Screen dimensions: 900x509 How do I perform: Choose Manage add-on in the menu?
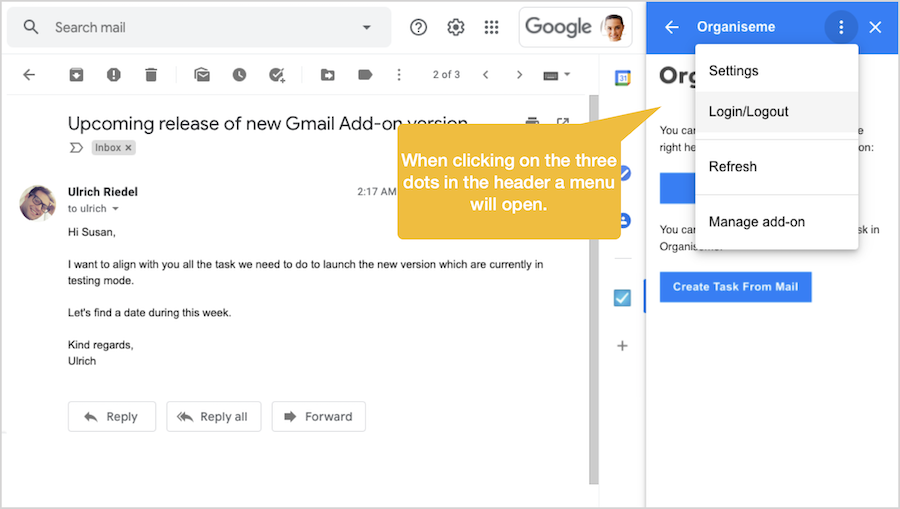click(757, 222)
